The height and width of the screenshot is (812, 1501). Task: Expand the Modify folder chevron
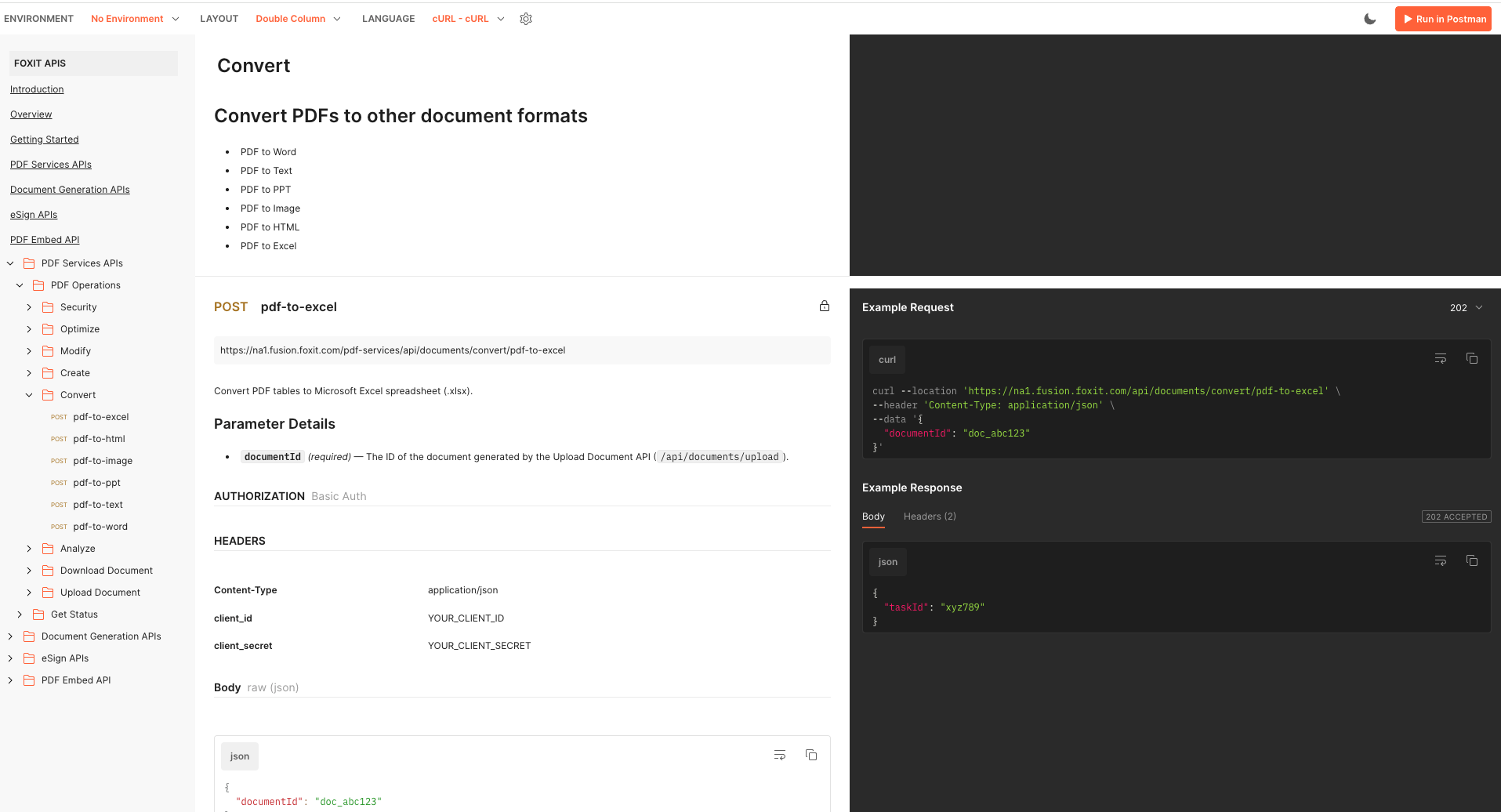click(29, 351)
